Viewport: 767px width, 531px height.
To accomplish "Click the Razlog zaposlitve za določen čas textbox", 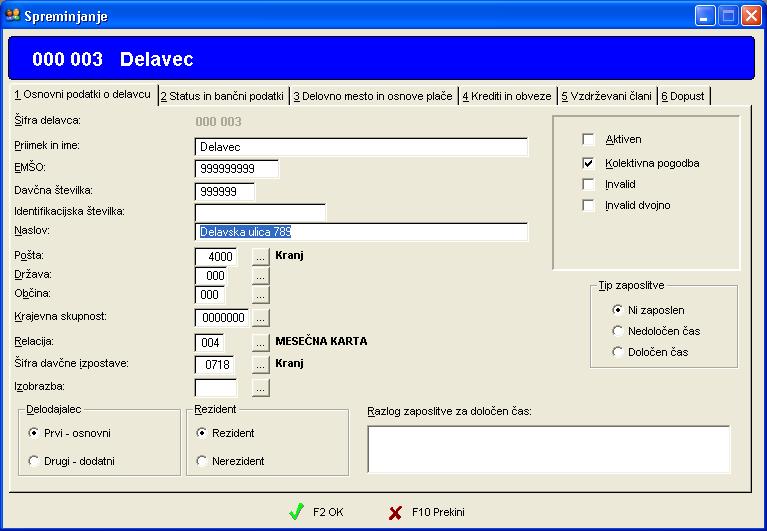I will click(548, 449).
